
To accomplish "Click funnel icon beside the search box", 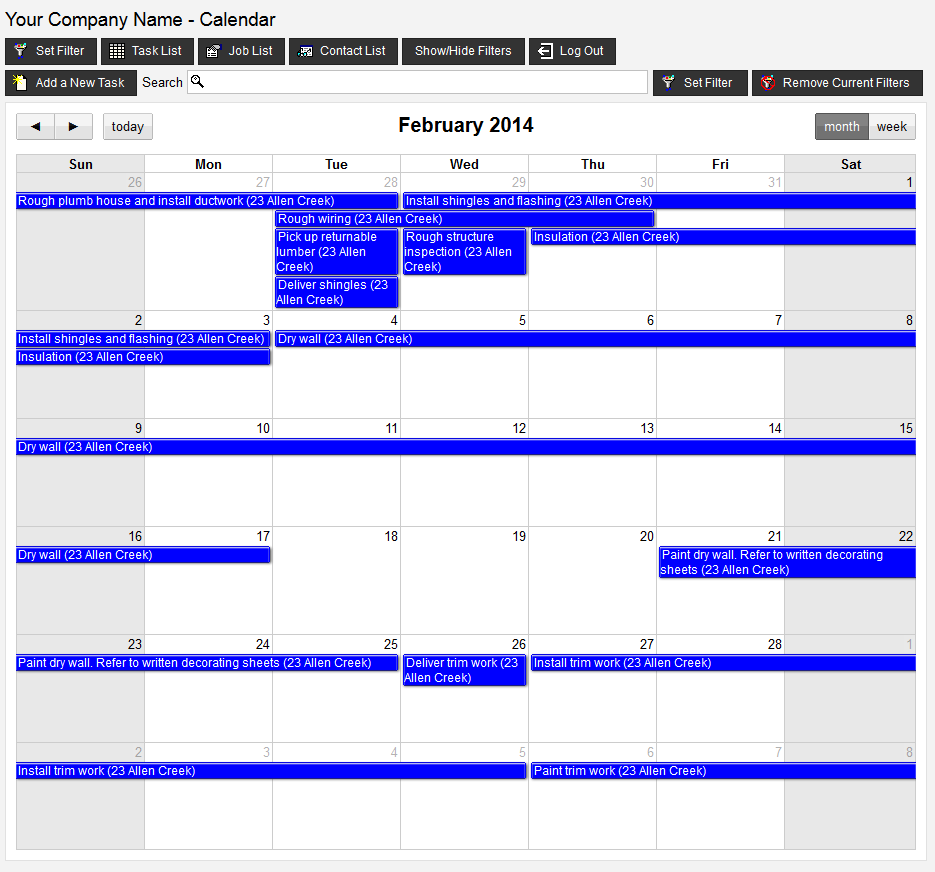I will click(668, 83).
